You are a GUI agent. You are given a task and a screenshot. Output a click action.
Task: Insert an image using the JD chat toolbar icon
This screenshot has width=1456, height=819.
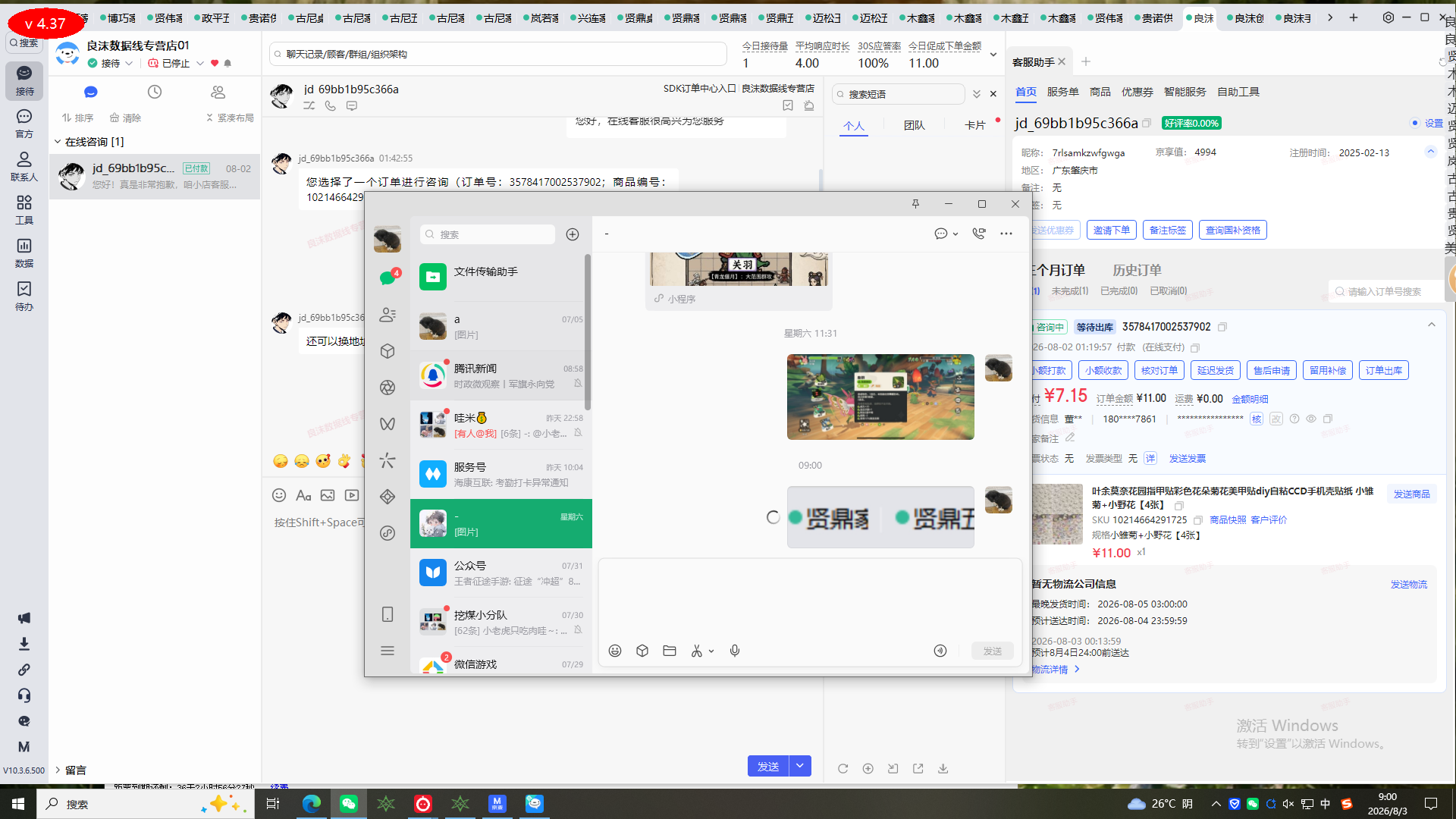pos(328,495)
